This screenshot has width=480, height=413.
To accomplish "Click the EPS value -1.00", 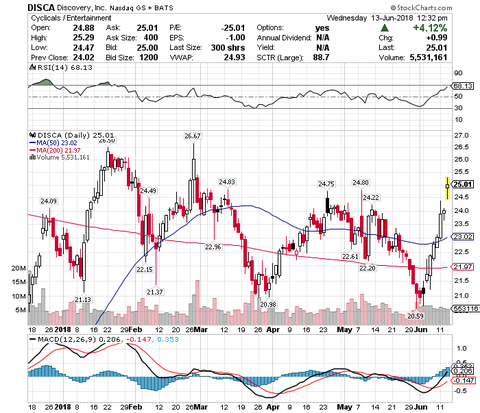I will point(235,38).
